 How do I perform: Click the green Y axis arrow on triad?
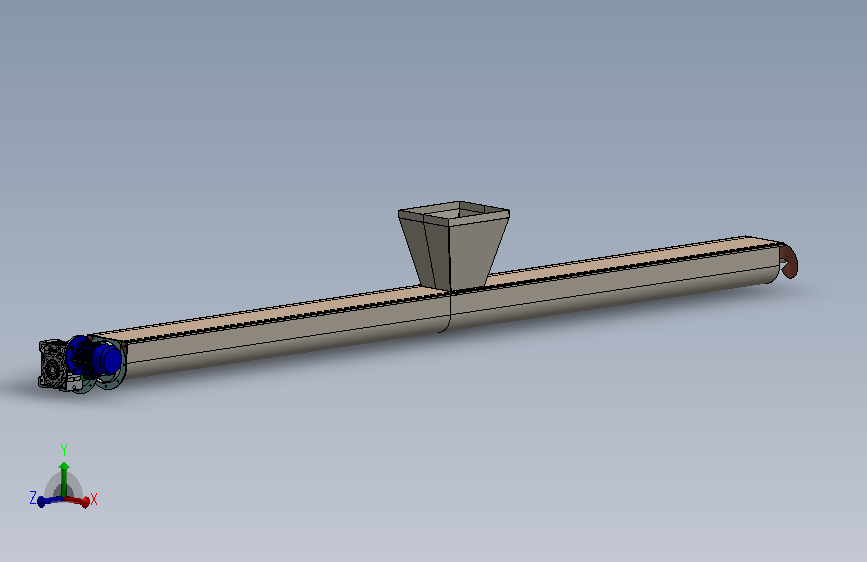pos(64,479)
